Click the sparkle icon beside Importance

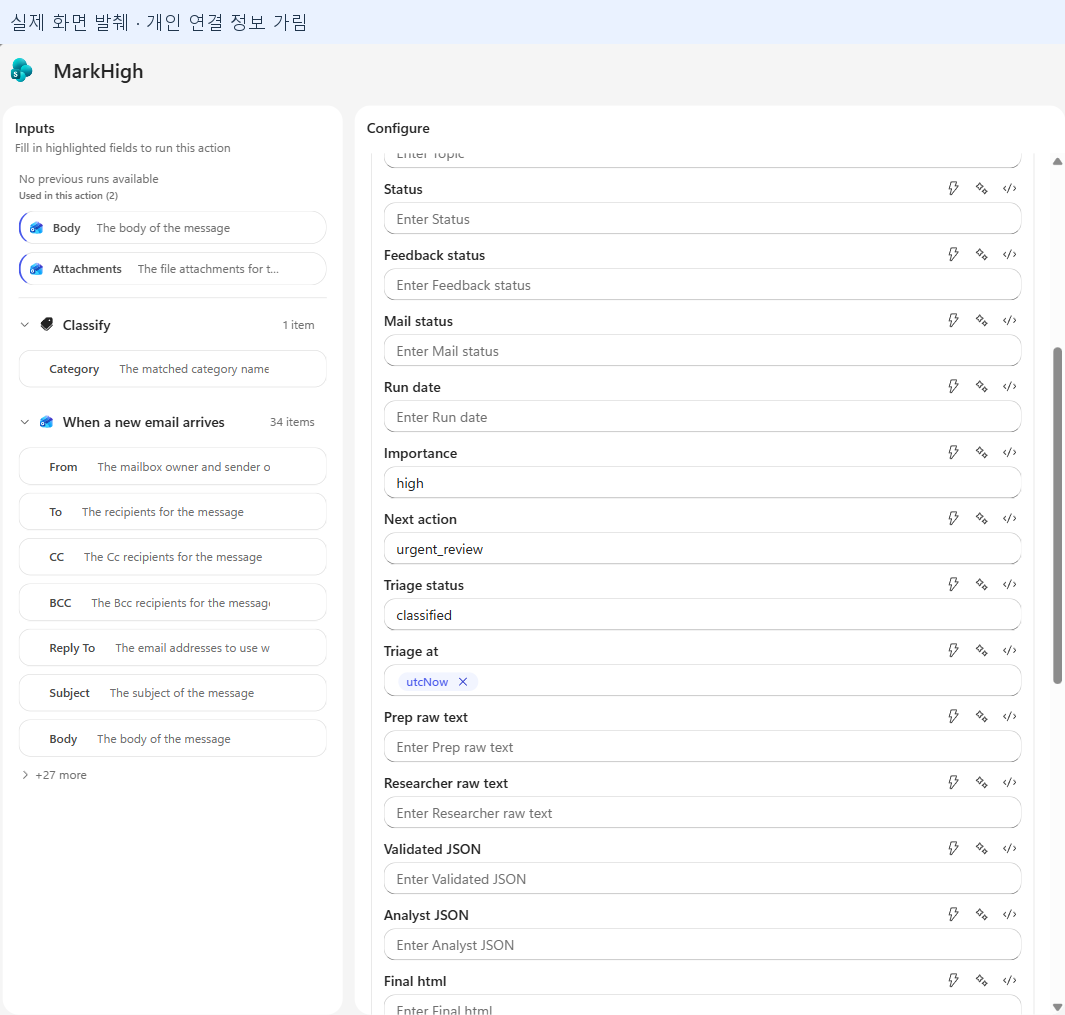click(x=981, y=452)
